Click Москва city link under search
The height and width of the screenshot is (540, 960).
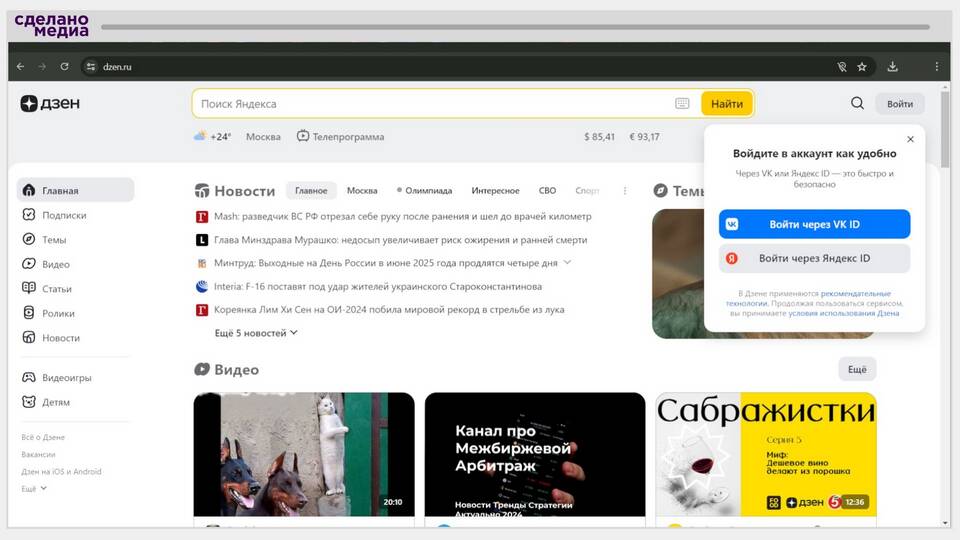(x=263, y=137)
